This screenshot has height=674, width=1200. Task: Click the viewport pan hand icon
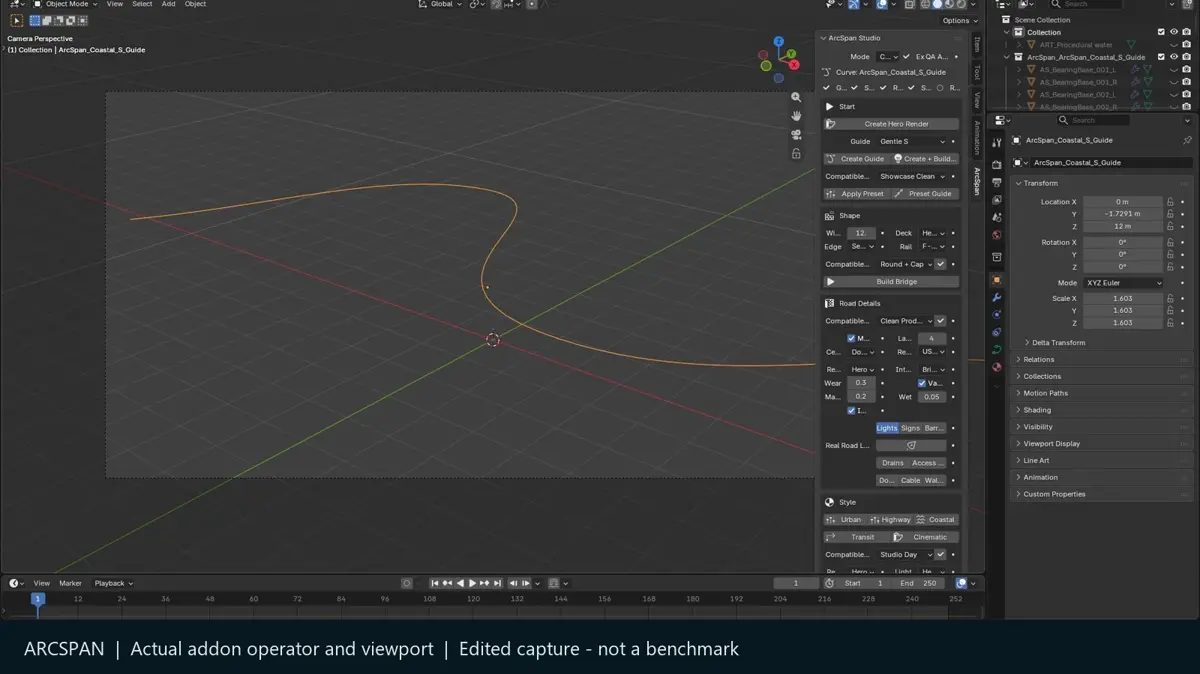point(796,116)
